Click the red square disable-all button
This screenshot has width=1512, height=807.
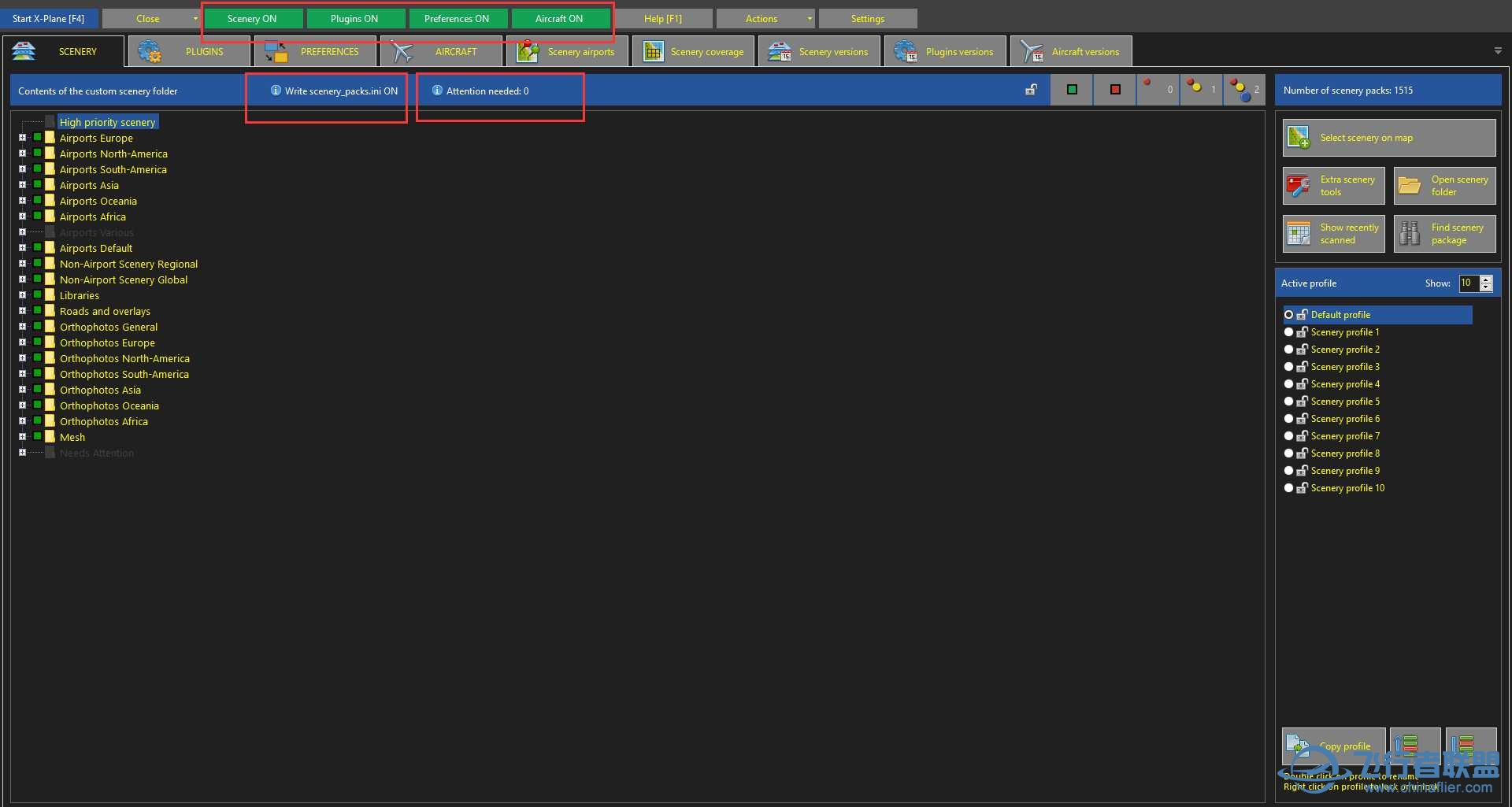click(x=1114, y=90)
